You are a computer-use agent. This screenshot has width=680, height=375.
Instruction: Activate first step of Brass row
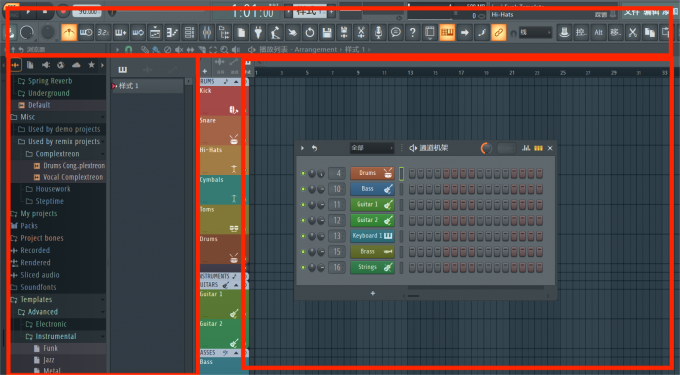(412, 251)
